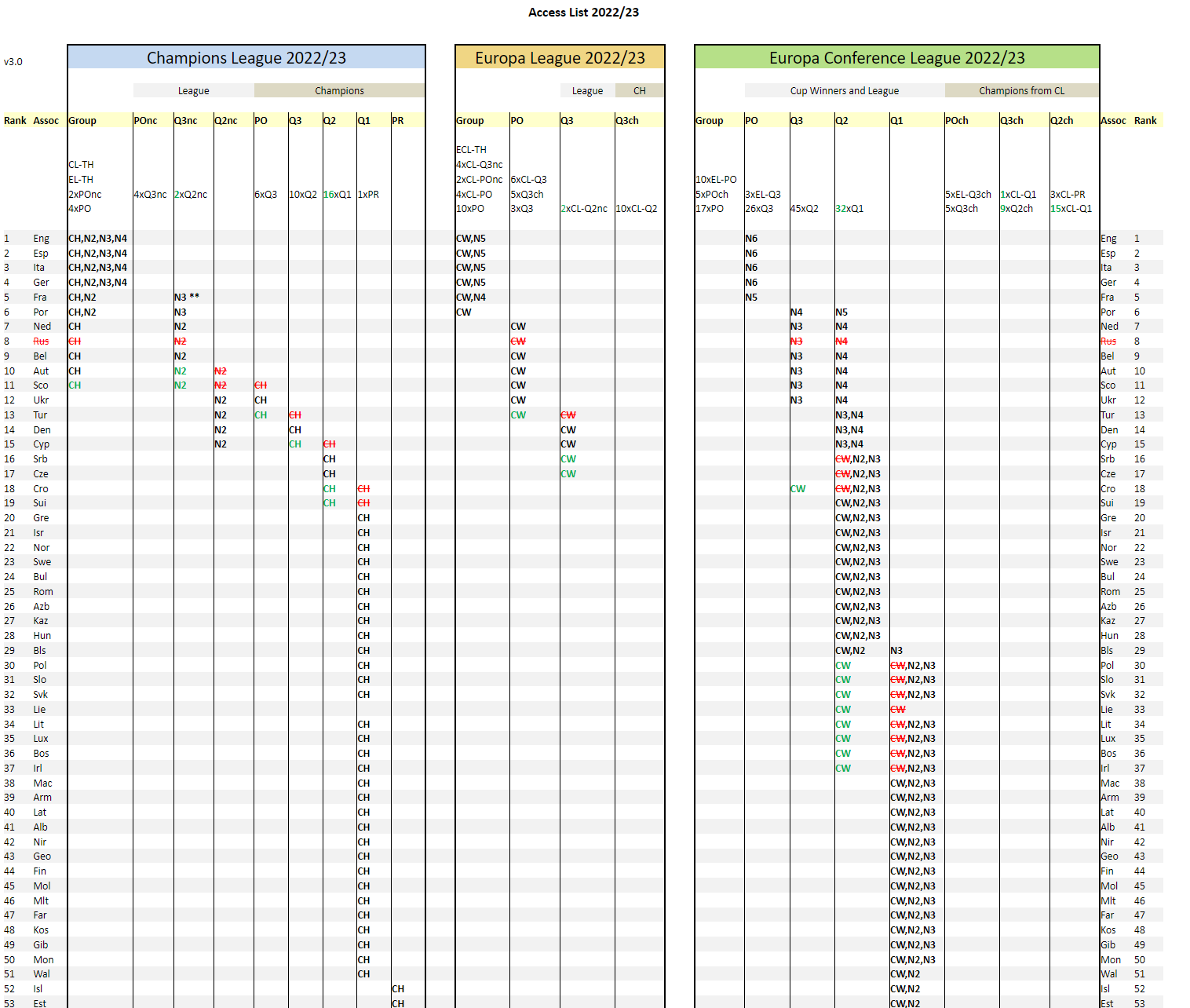Click the Q3ch column header in Europa League
Image resolution: width=1190 pixels, height=1008 pixels.
(x=627, y=121)
